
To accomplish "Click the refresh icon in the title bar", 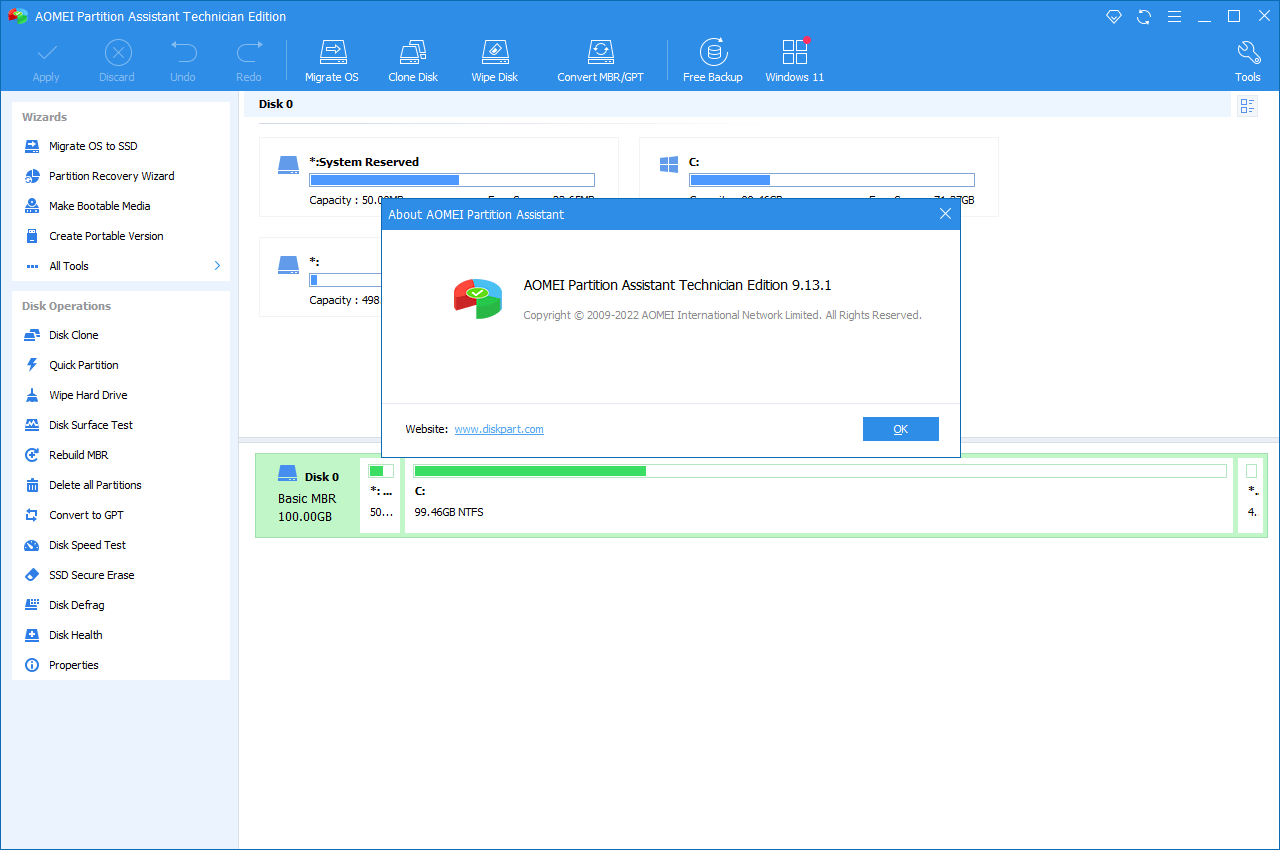I will point(1145,17).
